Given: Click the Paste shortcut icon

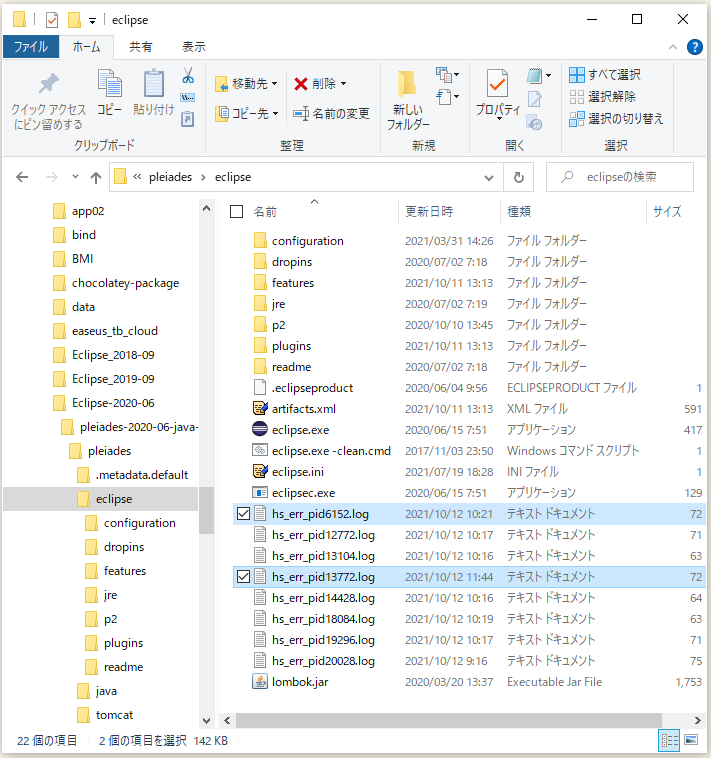Looking at the screenshot, I should pyautogui.click(x=188, y=118).
